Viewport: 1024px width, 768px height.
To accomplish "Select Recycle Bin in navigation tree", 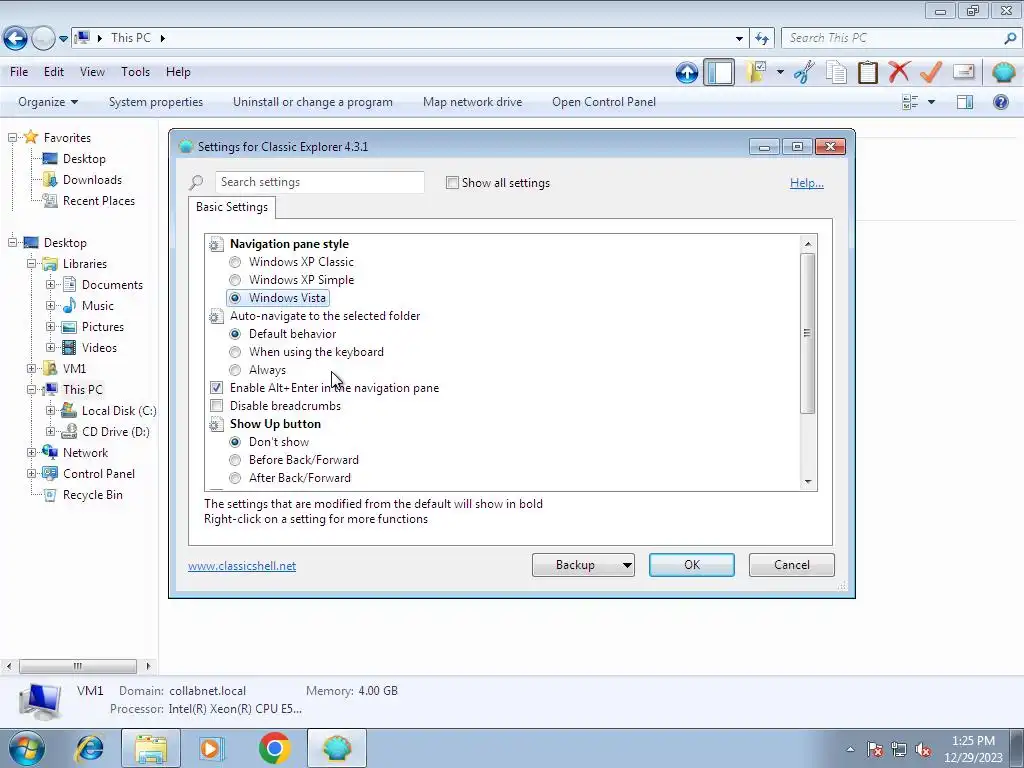I will [93, 495].
